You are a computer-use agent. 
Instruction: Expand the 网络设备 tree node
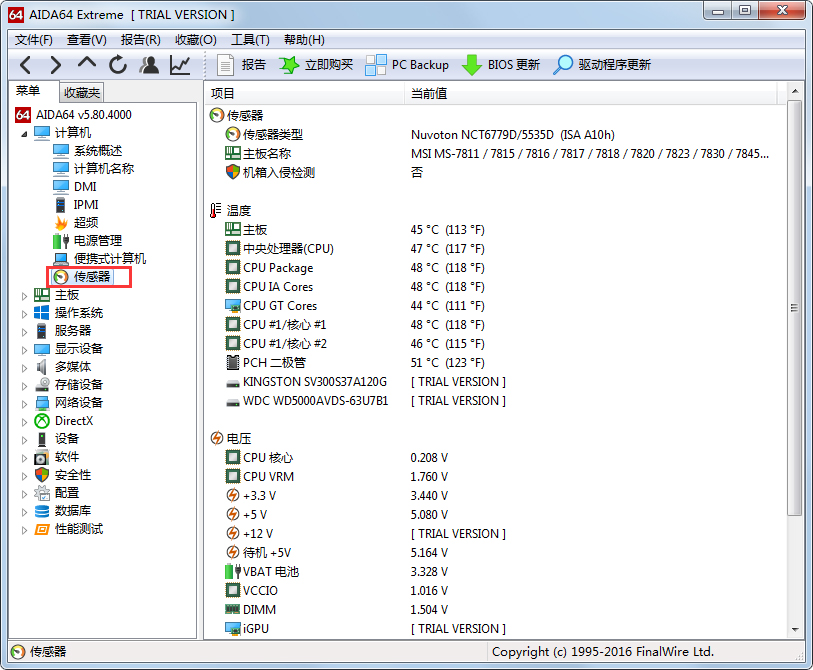coord(24,404)
